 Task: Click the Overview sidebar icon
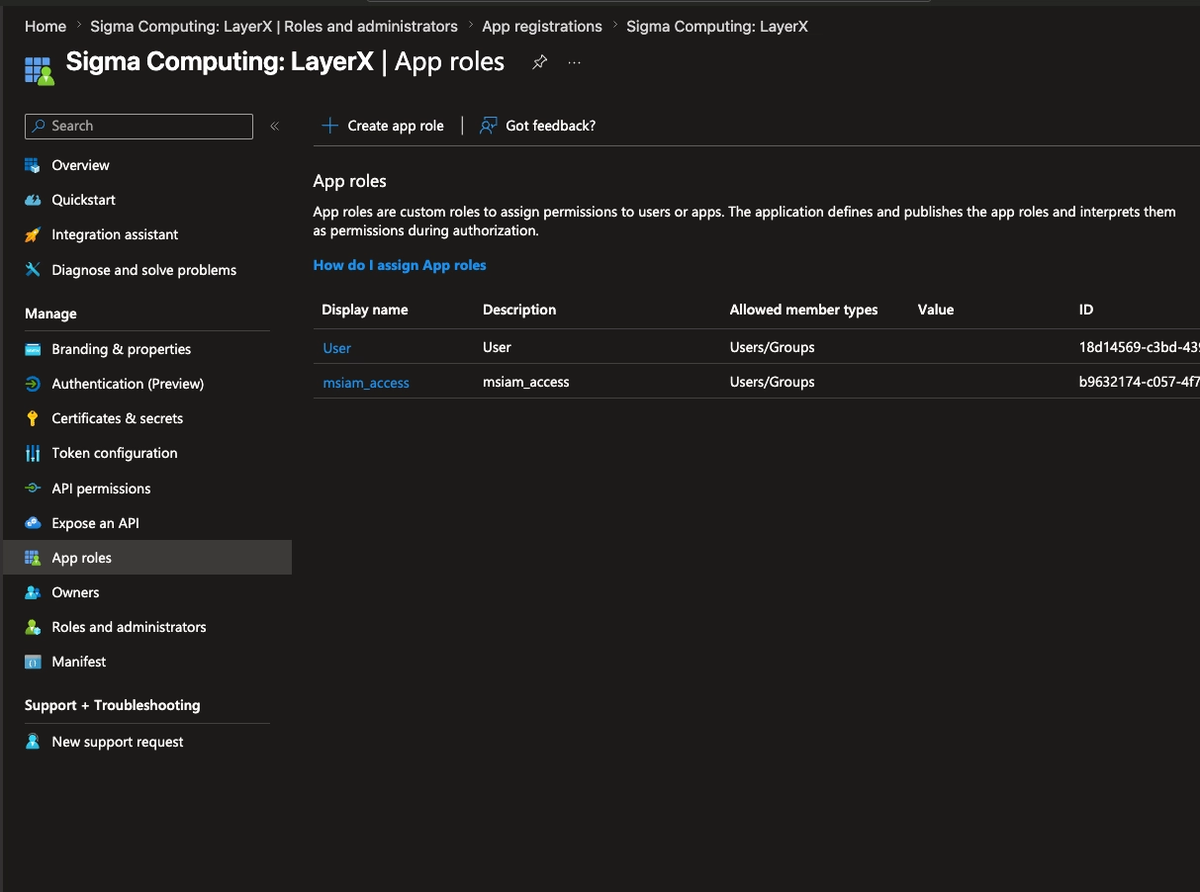[32, 165]
